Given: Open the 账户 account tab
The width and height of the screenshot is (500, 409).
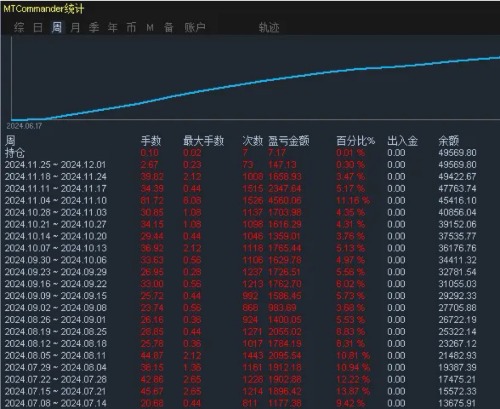Looking at the screenshot, I should pos(195,27).
